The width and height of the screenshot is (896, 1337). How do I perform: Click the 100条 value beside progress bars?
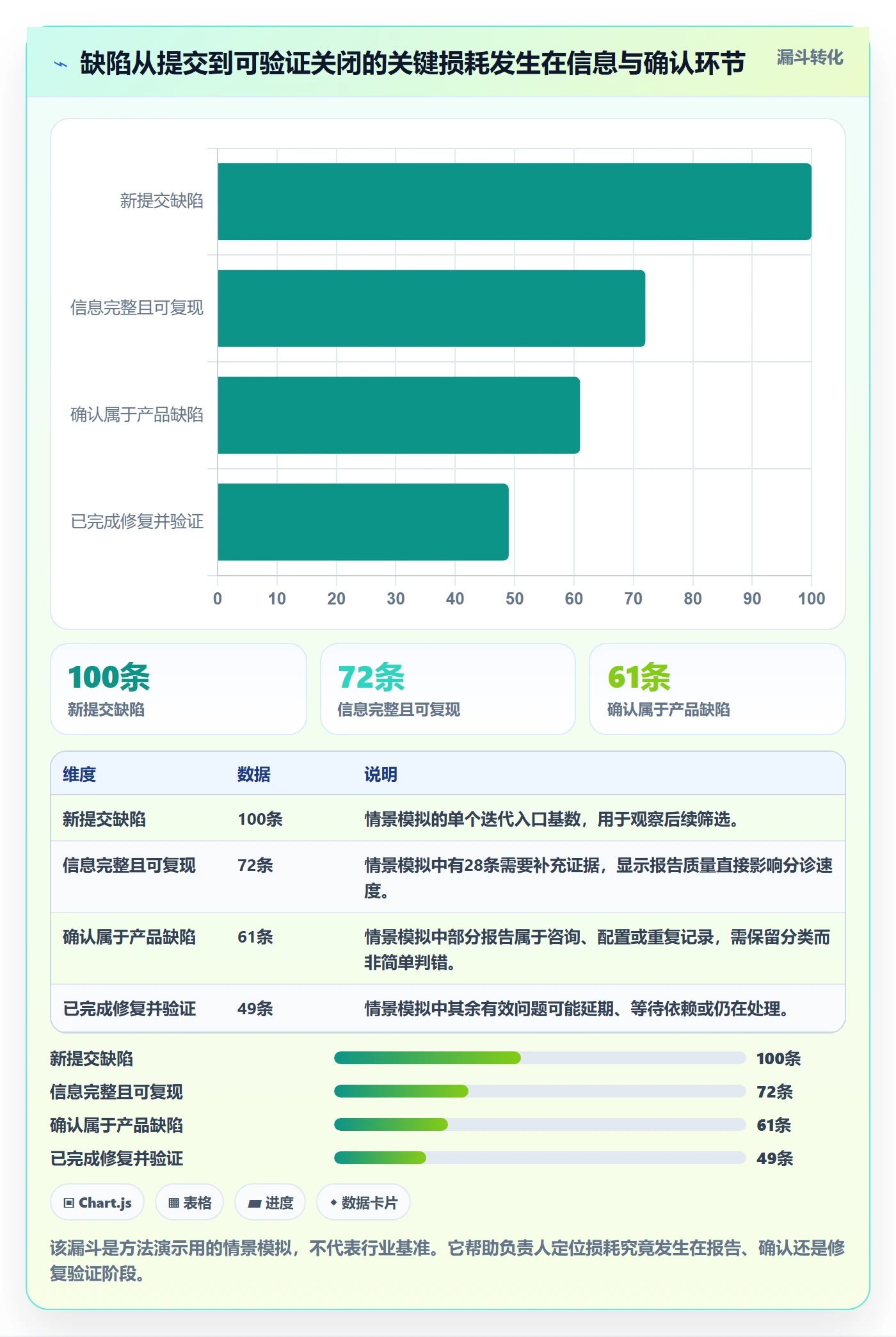pos(778,1058)
